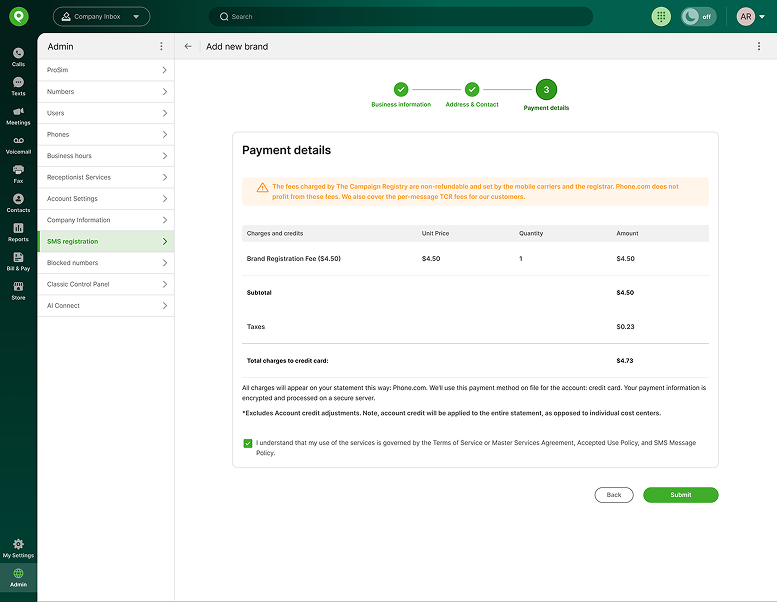The width and height of the screenshot is (777, 602).
Task: Open the Fax section icon
Action: pos(18,170)
